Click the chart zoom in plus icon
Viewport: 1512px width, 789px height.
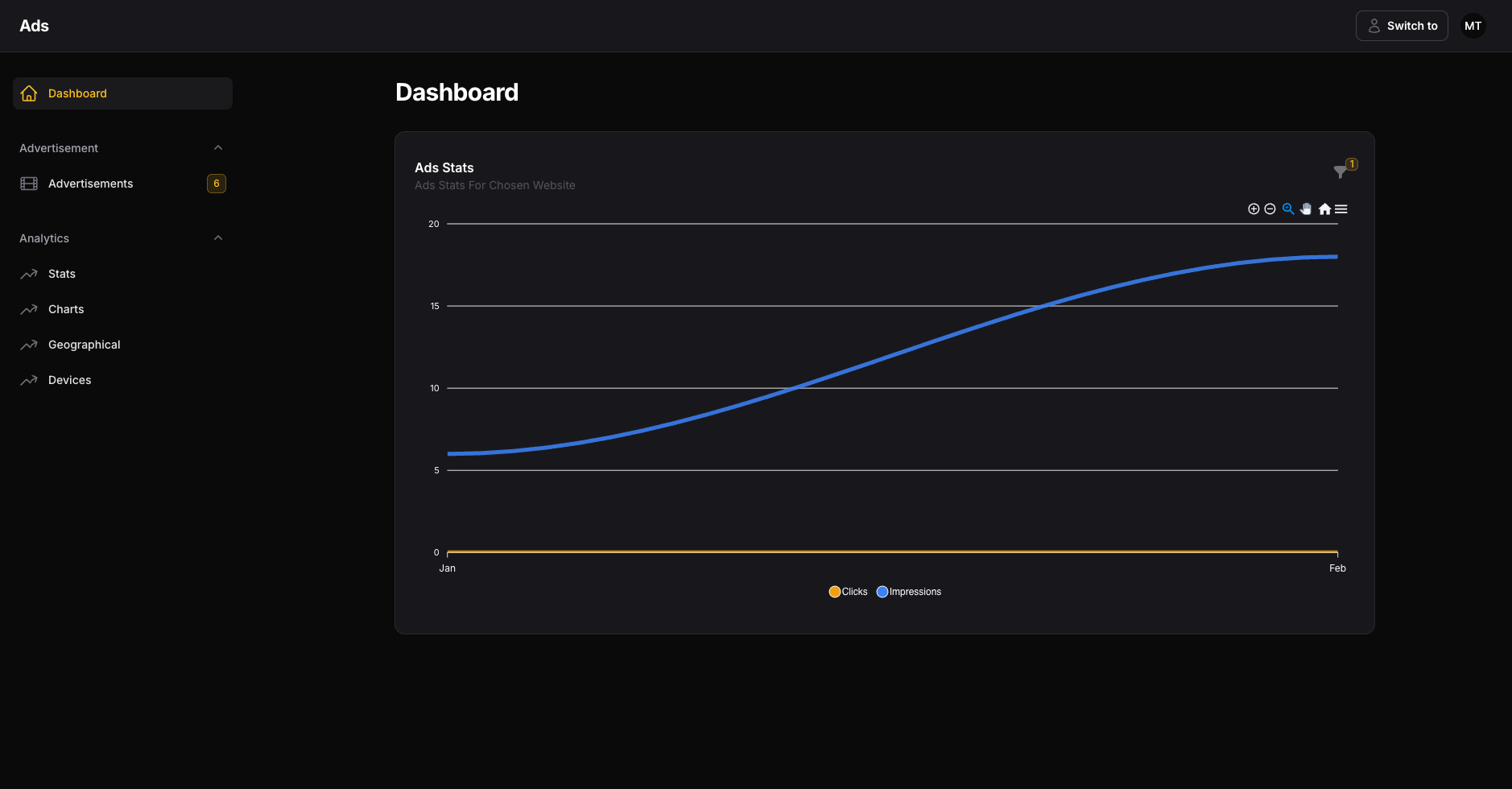pos(1254,209)
